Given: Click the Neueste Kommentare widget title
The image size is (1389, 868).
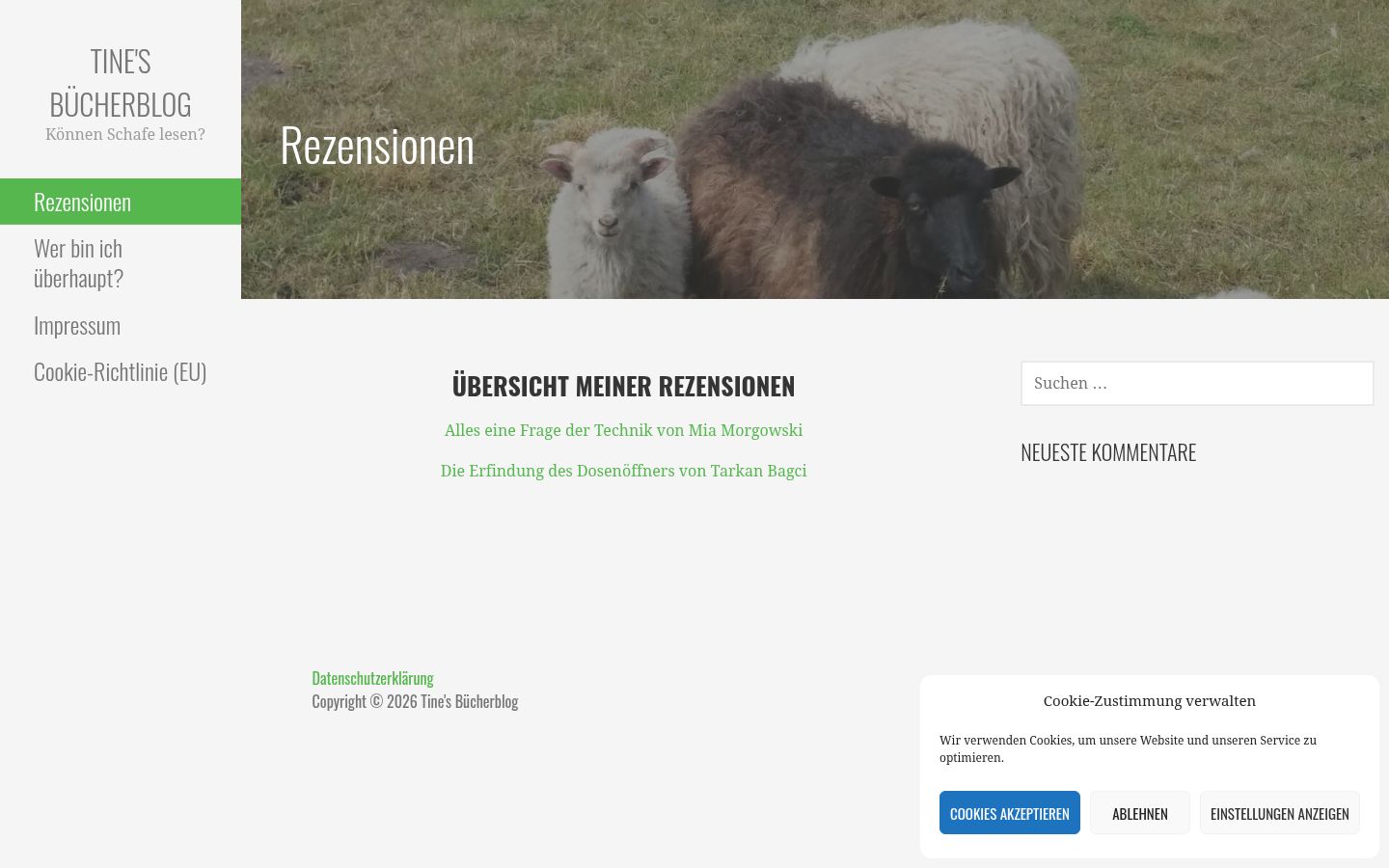Looking at the screenshot, I should point(1108,452).
